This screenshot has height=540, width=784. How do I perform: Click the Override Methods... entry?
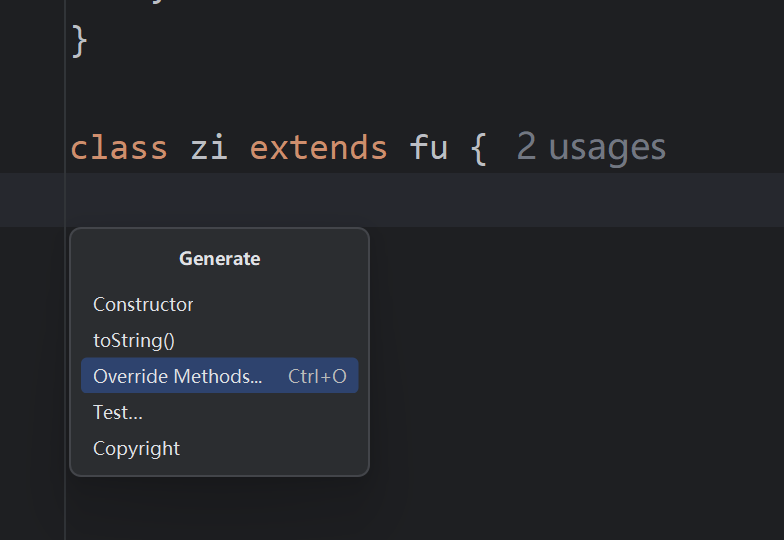[220, 376]
